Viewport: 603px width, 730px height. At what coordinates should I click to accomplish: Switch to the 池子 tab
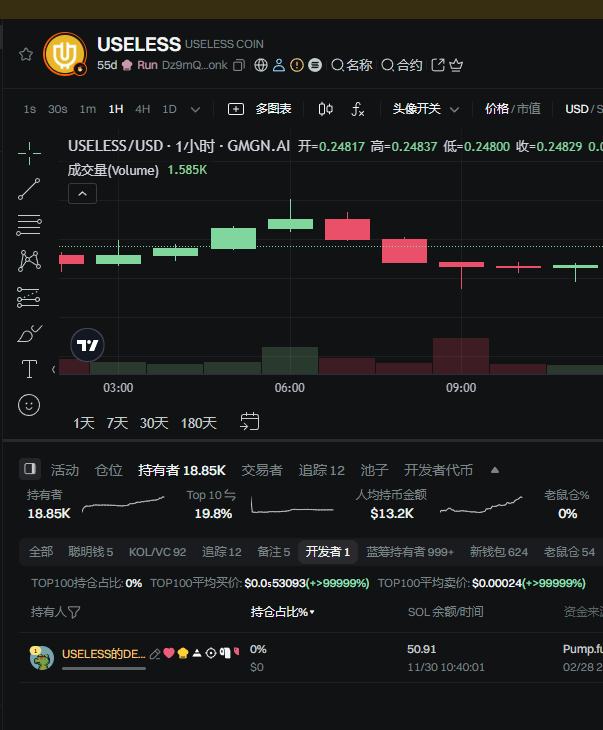[374, 470]
